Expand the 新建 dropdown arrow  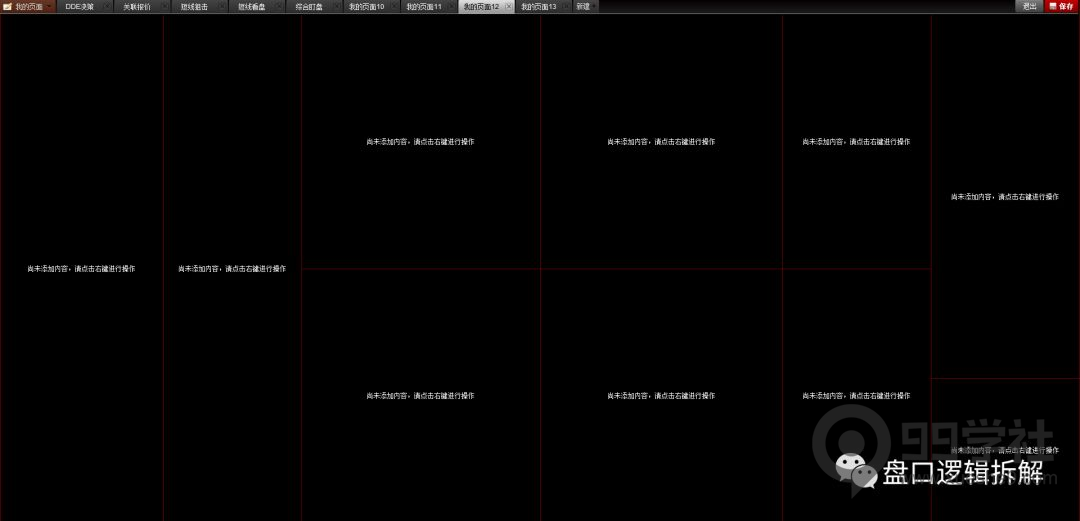[x=595, y=6]
